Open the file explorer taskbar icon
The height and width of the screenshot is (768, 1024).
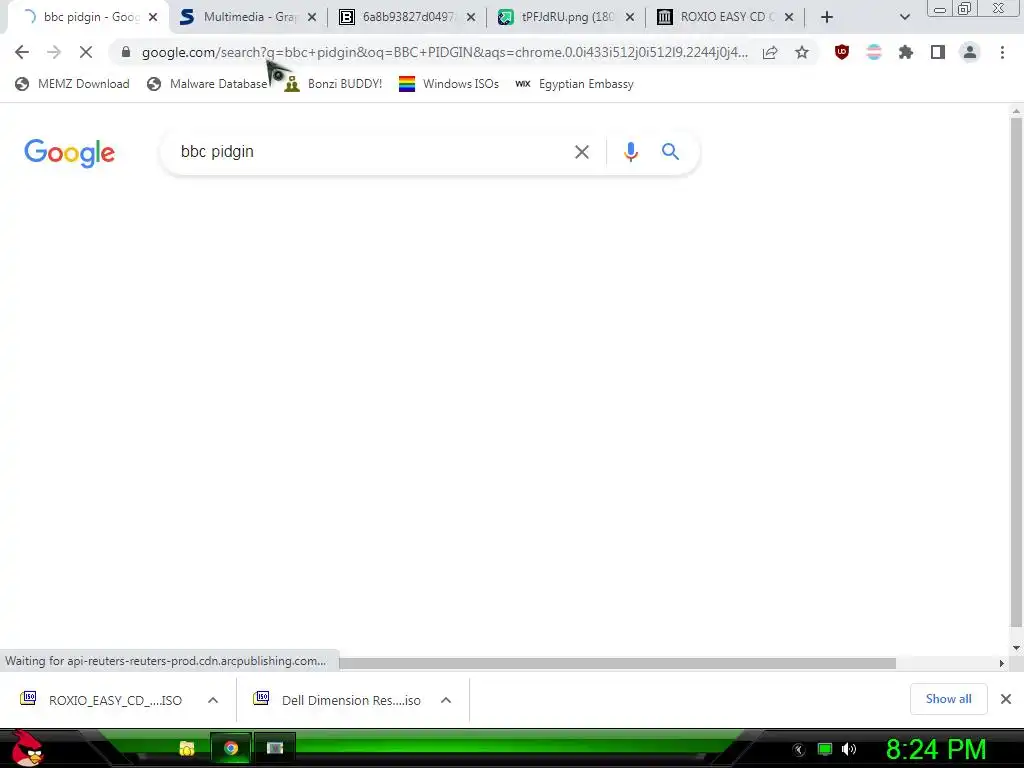tap(187, 748)
